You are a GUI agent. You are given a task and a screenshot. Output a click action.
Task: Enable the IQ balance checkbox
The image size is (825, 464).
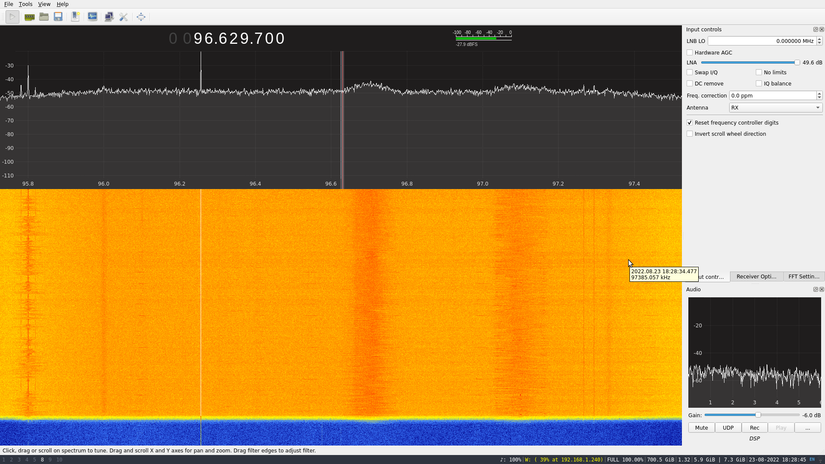759,84
